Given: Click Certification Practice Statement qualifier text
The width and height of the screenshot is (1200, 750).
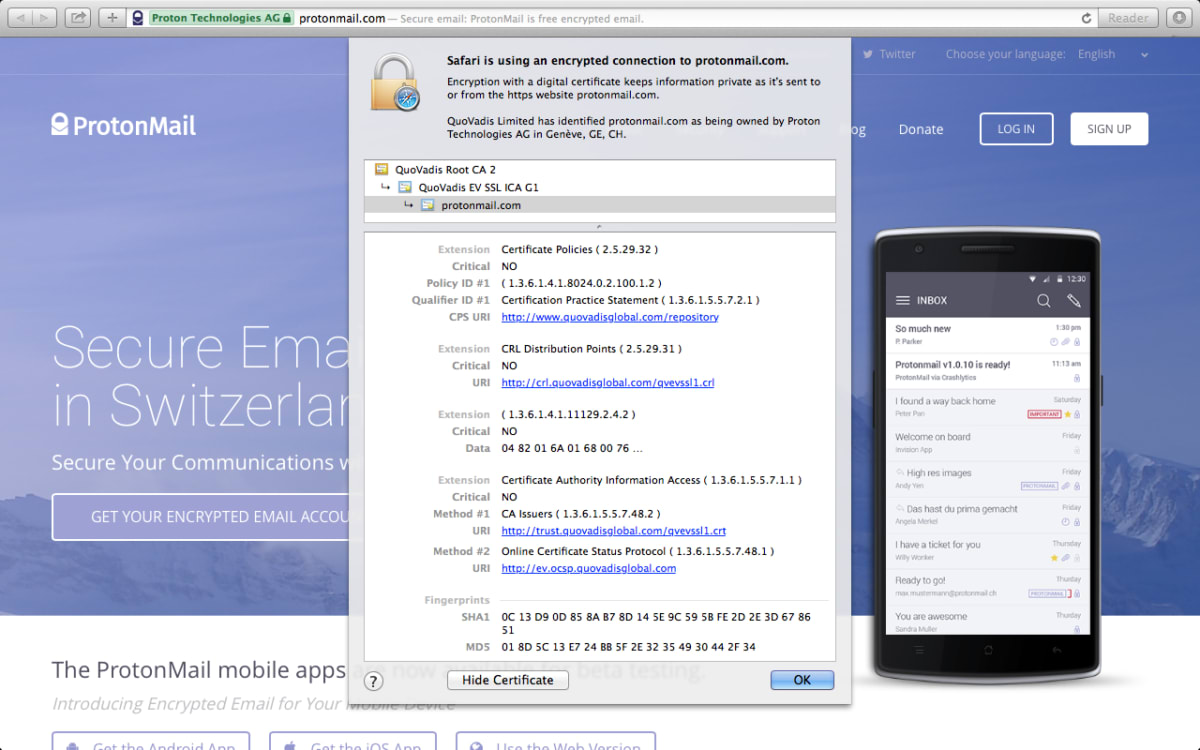Looking at the screenshot, I should tap(631, 300).
